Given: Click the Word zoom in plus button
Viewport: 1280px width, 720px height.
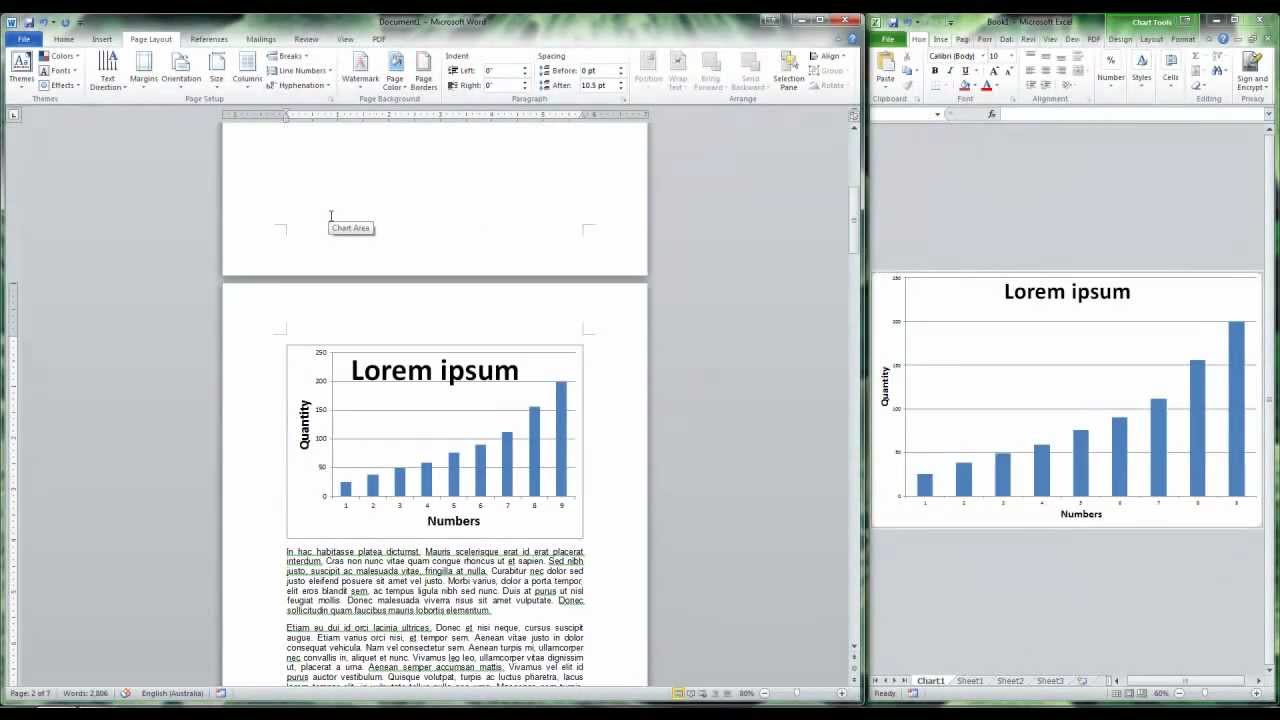Looking at the screenshot, I should point(841,693).
